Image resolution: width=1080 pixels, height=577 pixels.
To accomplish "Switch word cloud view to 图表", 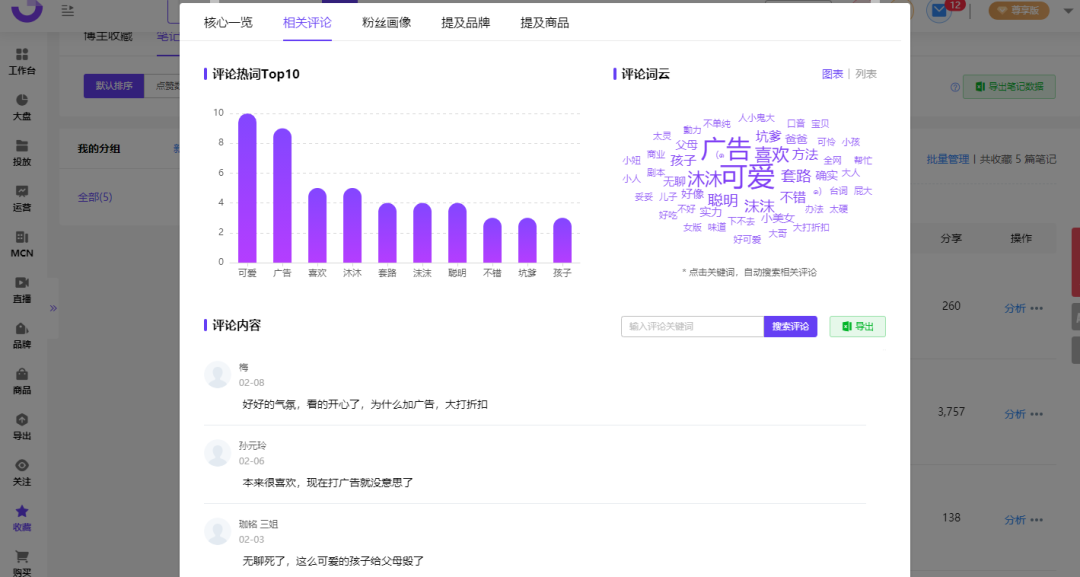I will click(x=832, y=74).
